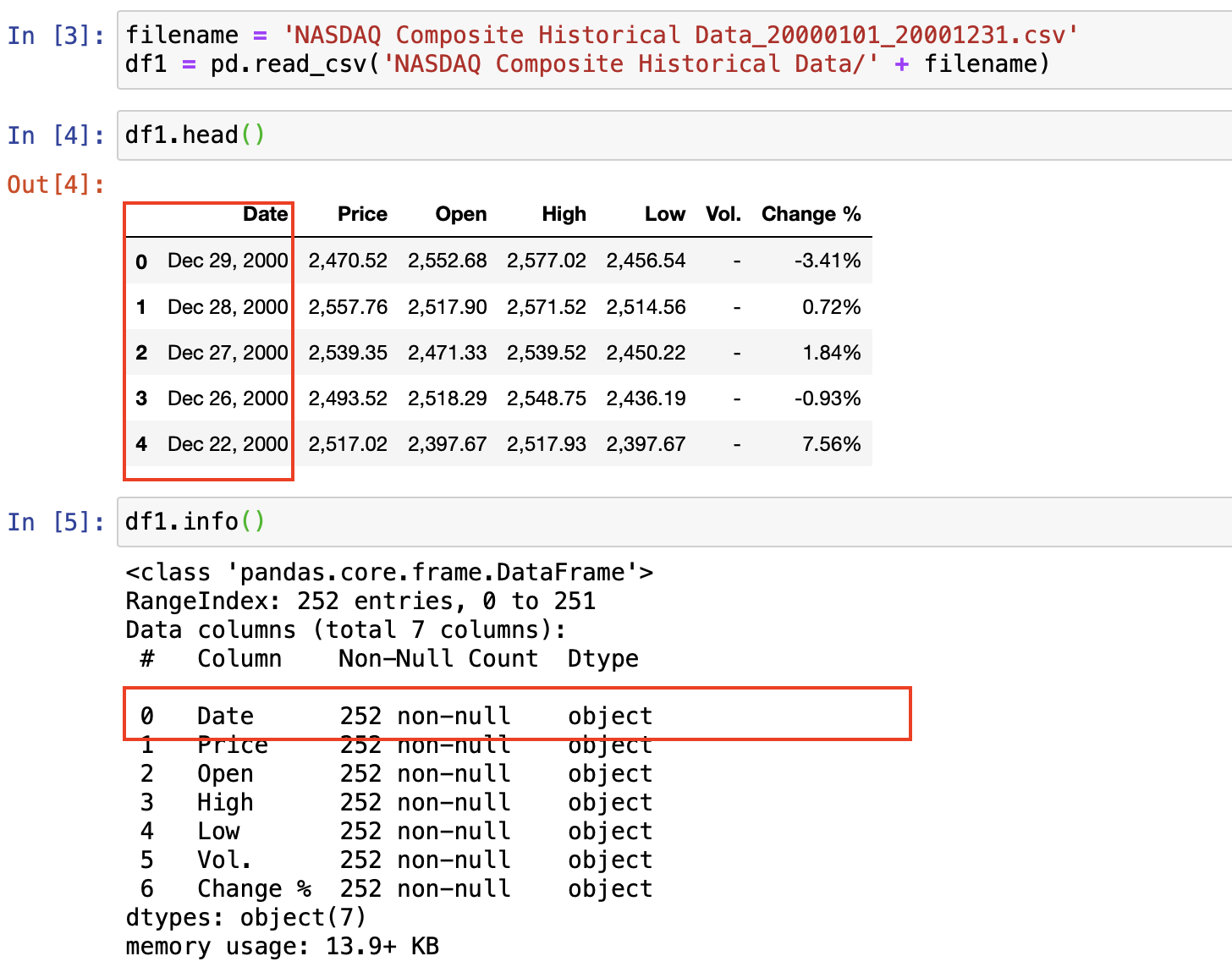1232x978 pixels.
Task: Click the low value 2,514.56
Action: coord(646,306)
